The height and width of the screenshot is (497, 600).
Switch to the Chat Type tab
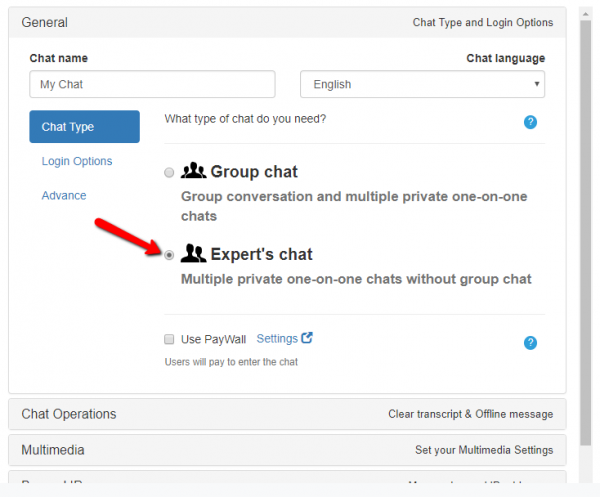[84, 127]
